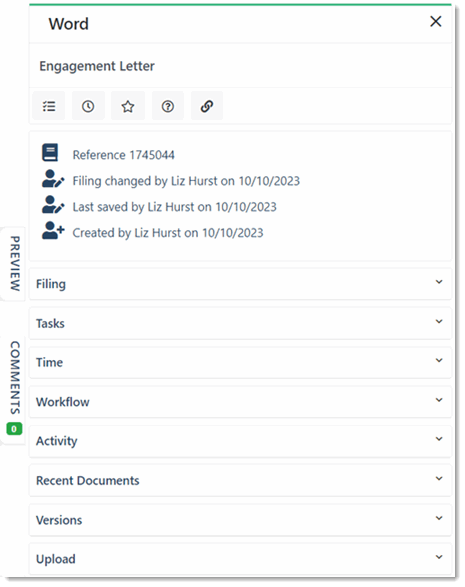Click the Recent Documents section label
465x587 pixels.
tap(88, 481)
